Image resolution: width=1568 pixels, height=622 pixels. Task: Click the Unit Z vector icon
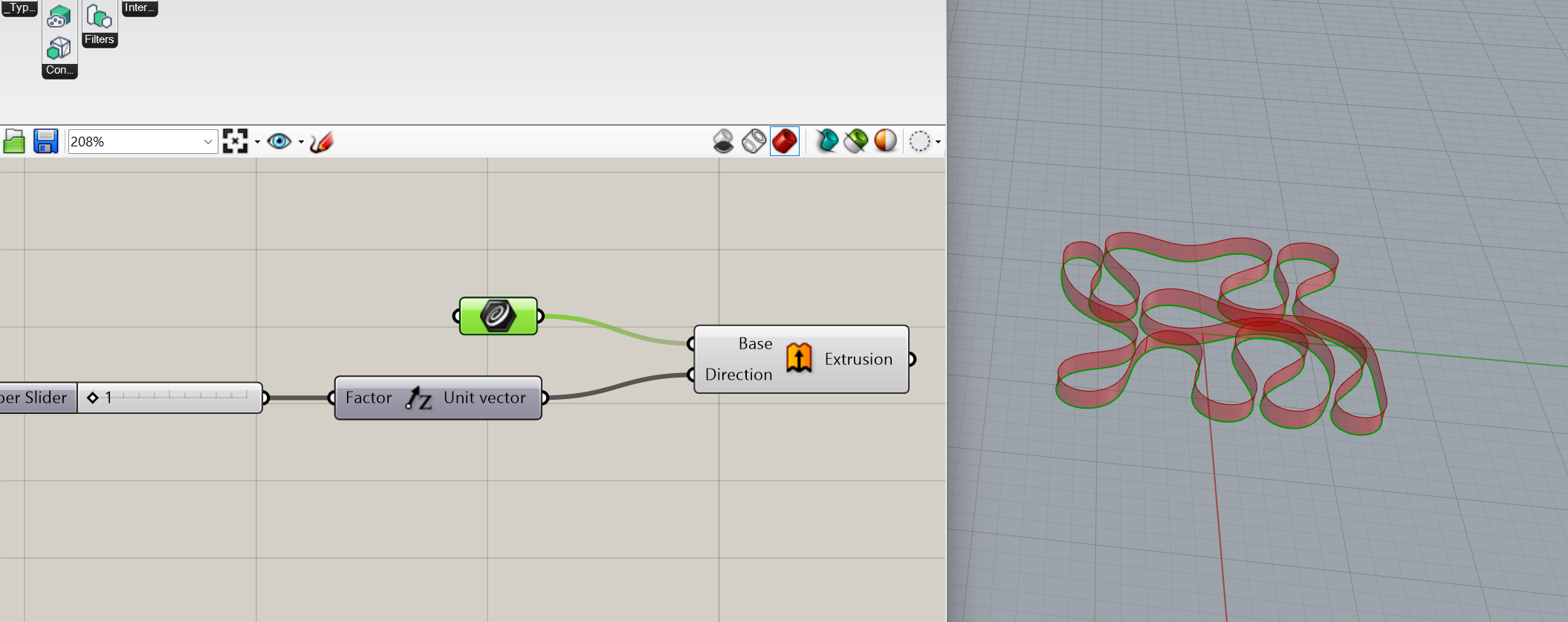tap(418, 398)
